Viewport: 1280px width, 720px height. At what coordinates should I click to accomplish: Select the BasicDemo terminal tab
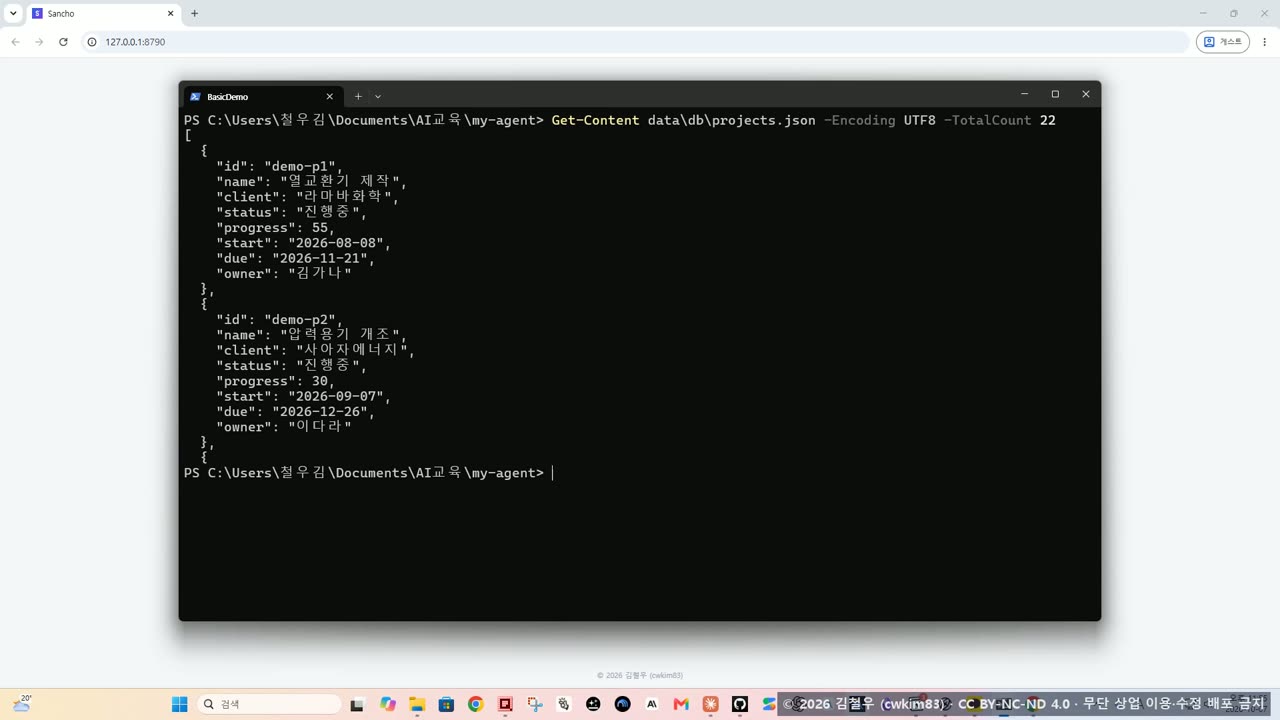(262, 96)
